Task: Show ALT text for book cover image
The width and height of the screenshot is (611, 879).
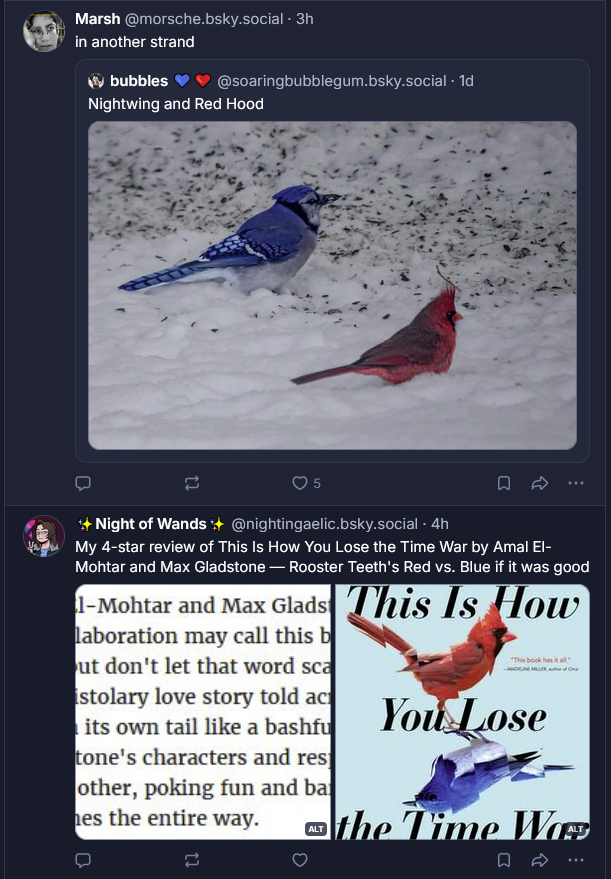Action: point(575,828)
